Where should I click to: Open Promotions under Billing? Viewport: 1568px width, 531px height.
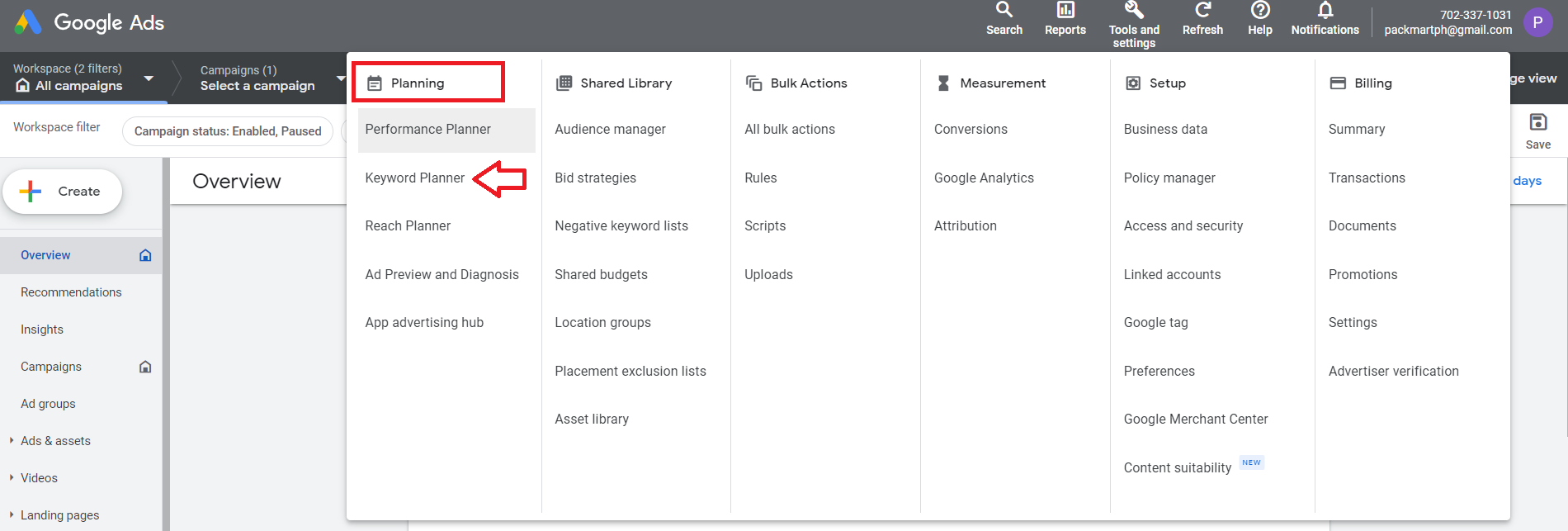tap(1363, 274)
